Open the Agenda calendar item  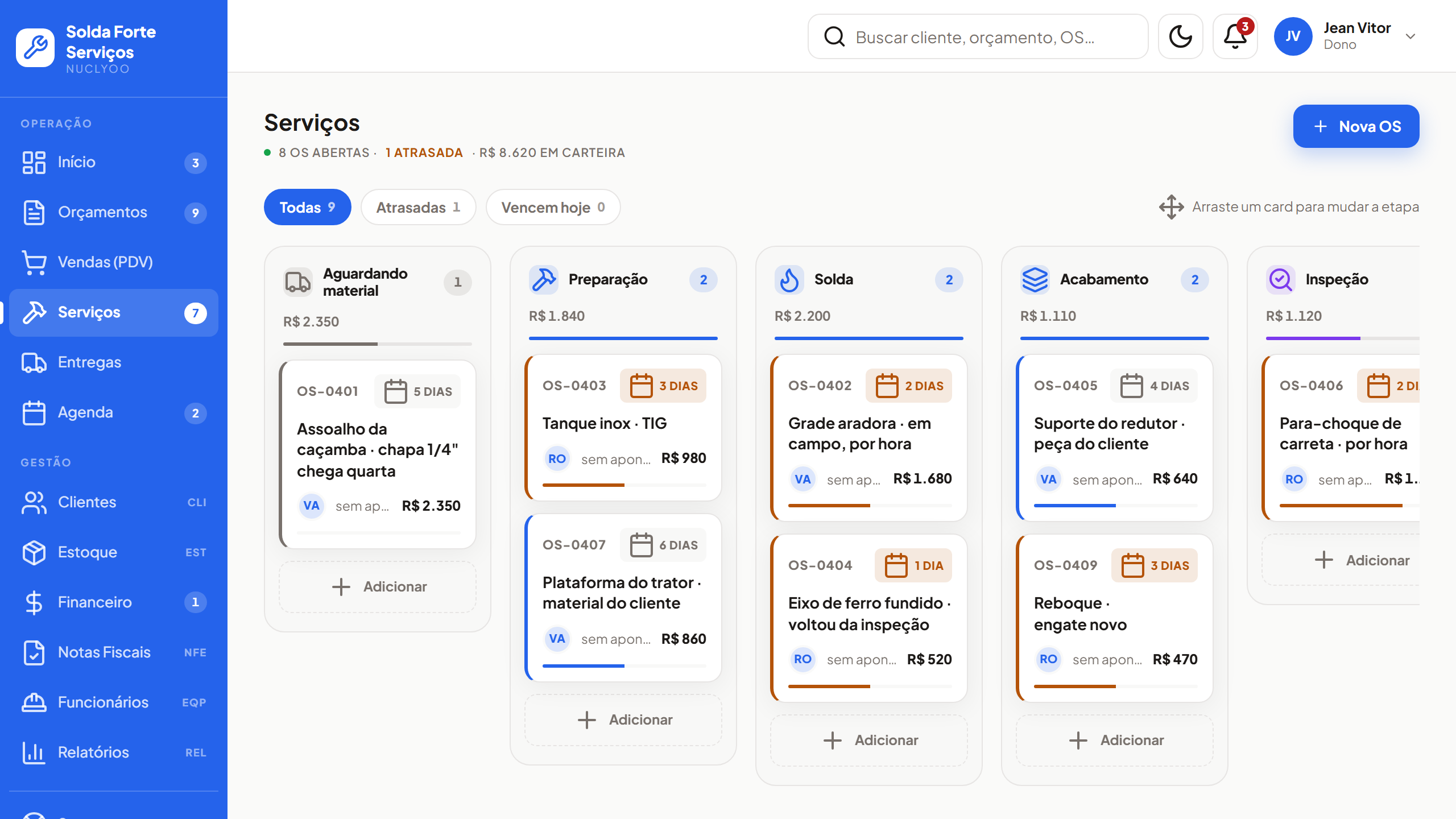point(114,412)
